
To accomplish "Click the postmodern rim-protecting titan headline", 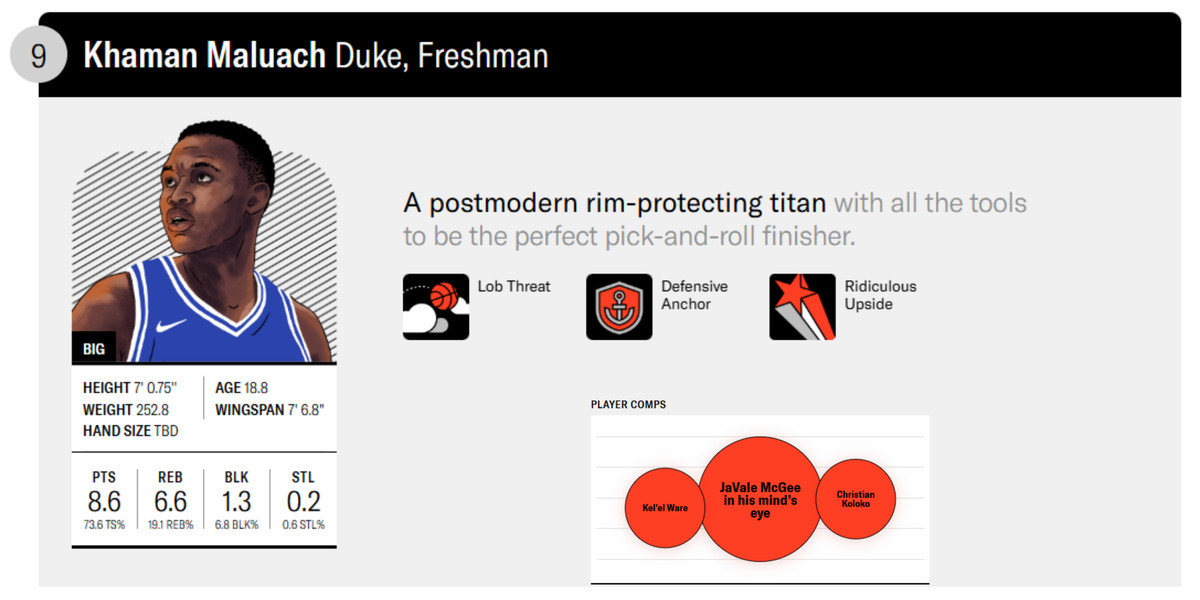I will point(614,204).
